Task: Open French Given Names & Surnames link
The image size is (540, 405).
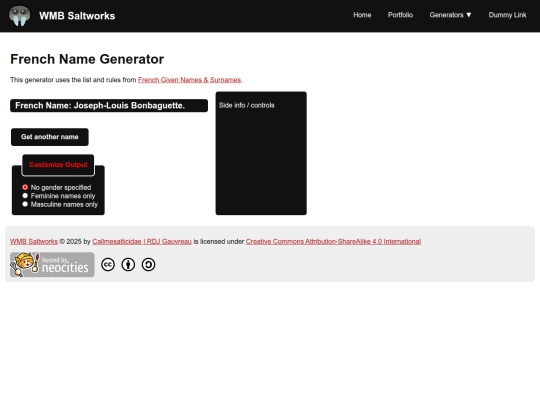Action: coord(189,80)
